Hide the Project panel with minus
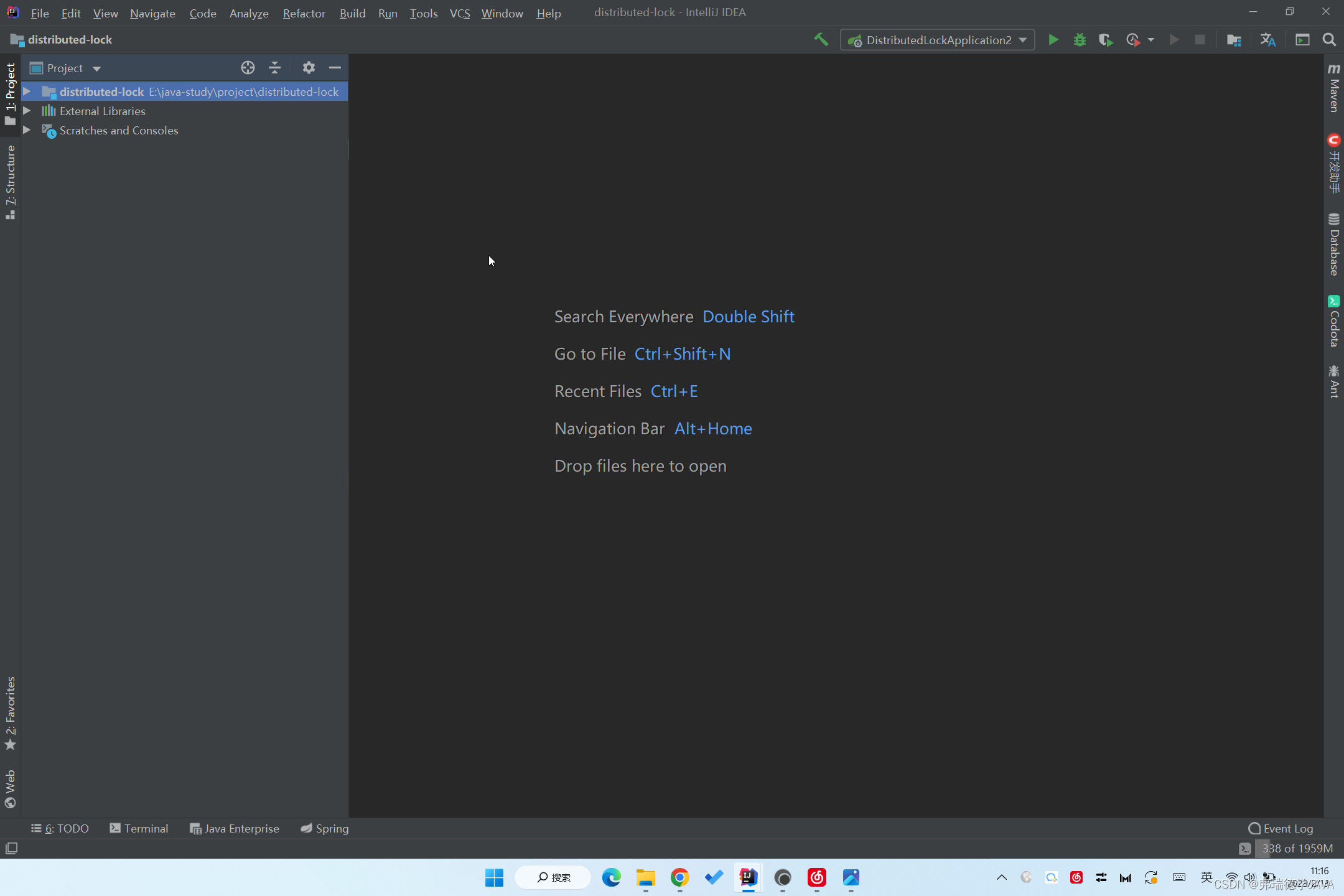1344x896 pixels. (x=335, y=68)
